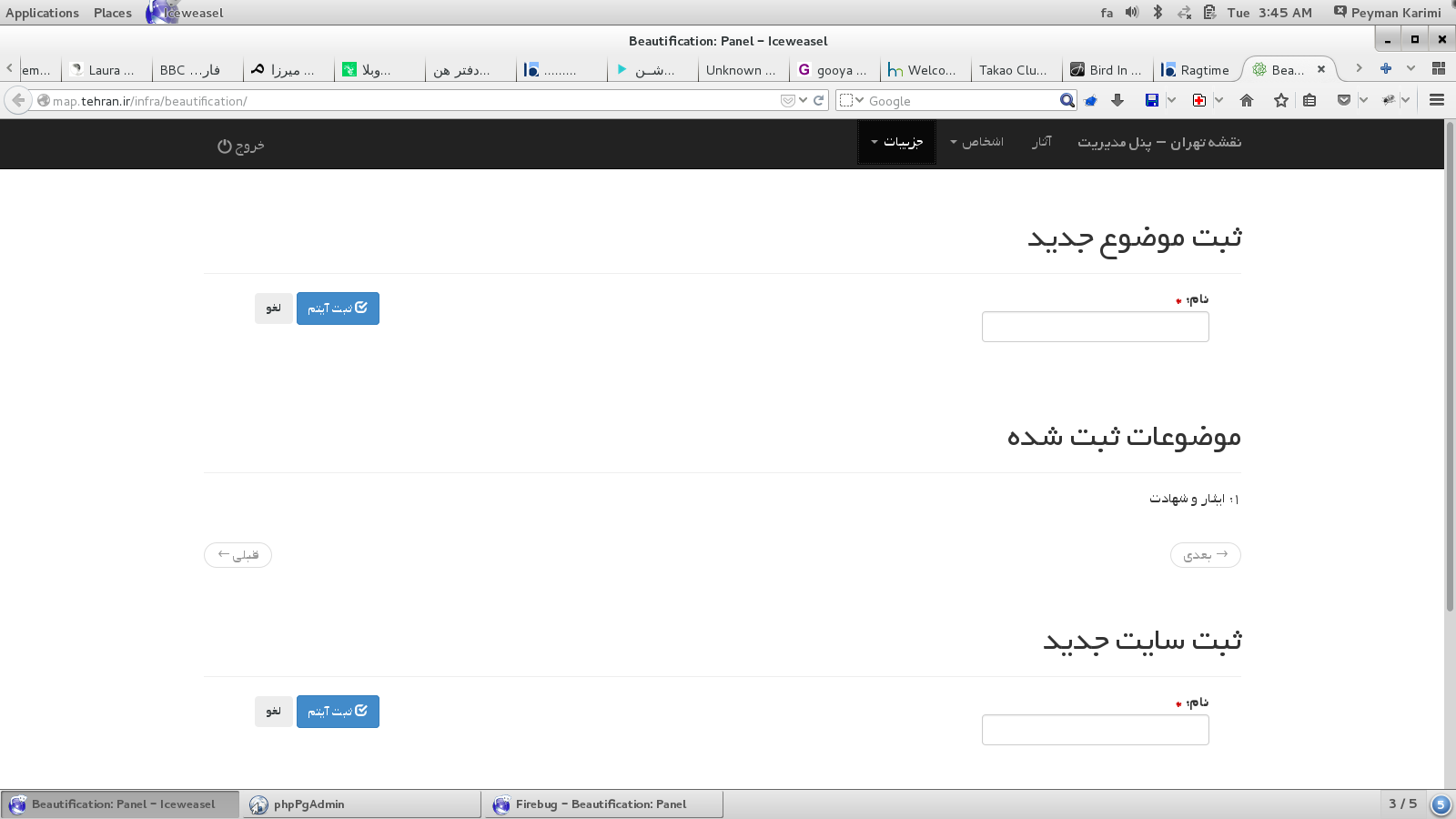Viewport: 1456px width, 819px height.
Task: Click the fa keyboard layout indicator
Action: pos(1107,13)
